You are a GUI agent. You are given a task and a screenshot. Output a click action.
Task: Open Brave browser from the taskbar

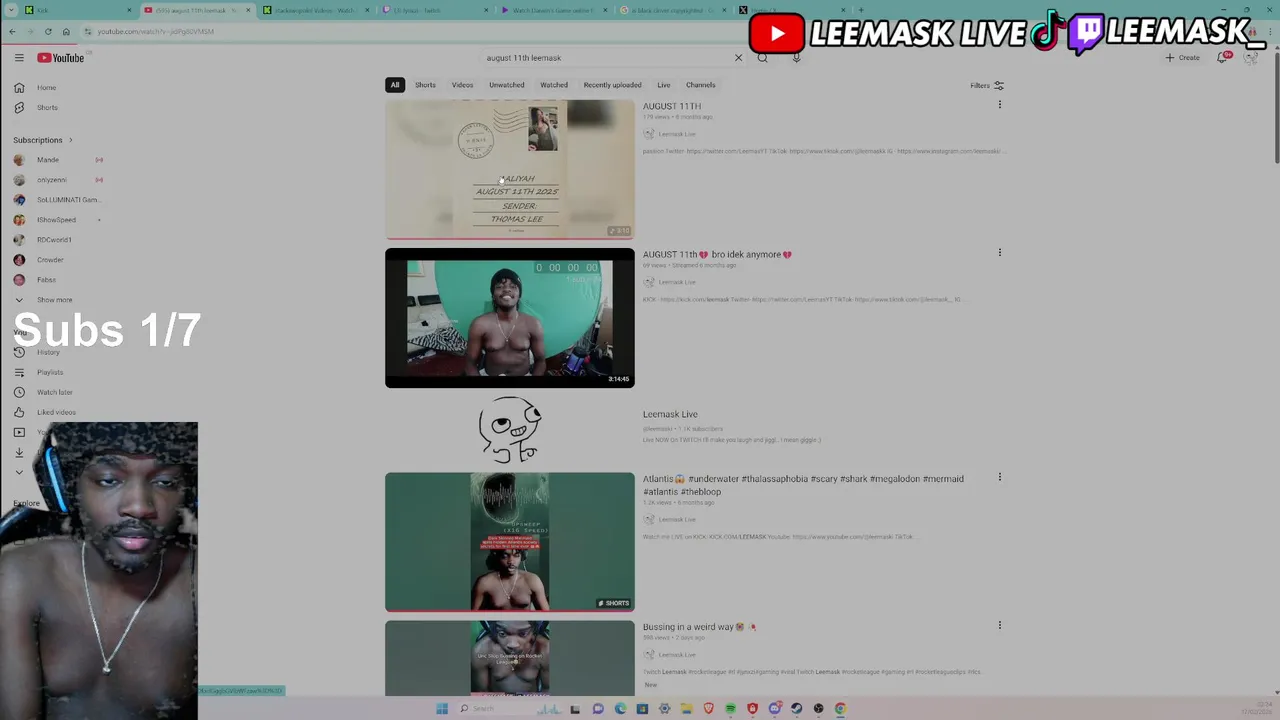(x=709, y=709)
